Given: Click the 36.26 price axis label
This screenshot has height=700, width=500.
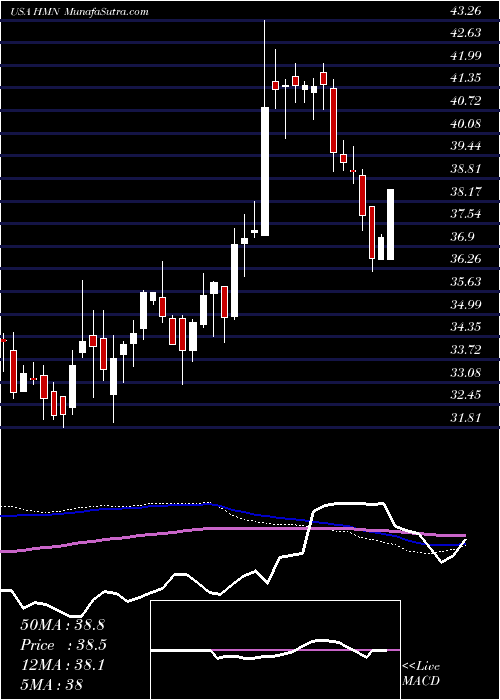Looking at the screenshot, I should [466, 259].
